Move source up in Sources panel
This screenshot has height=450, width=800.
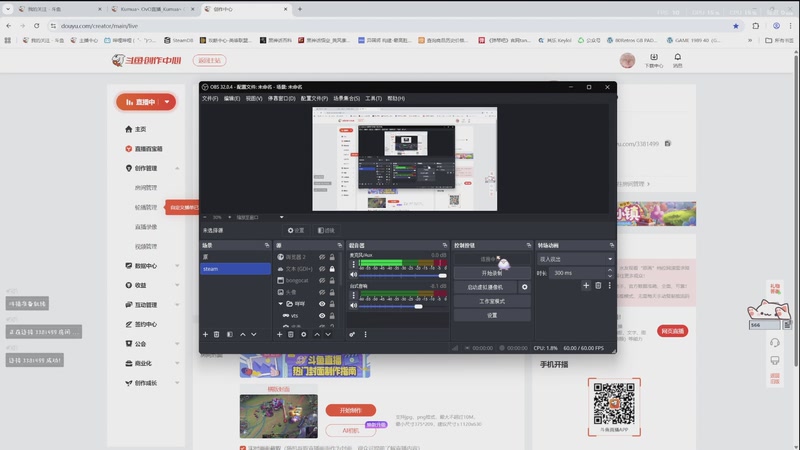pyautogui.click(x=317, y=334)
